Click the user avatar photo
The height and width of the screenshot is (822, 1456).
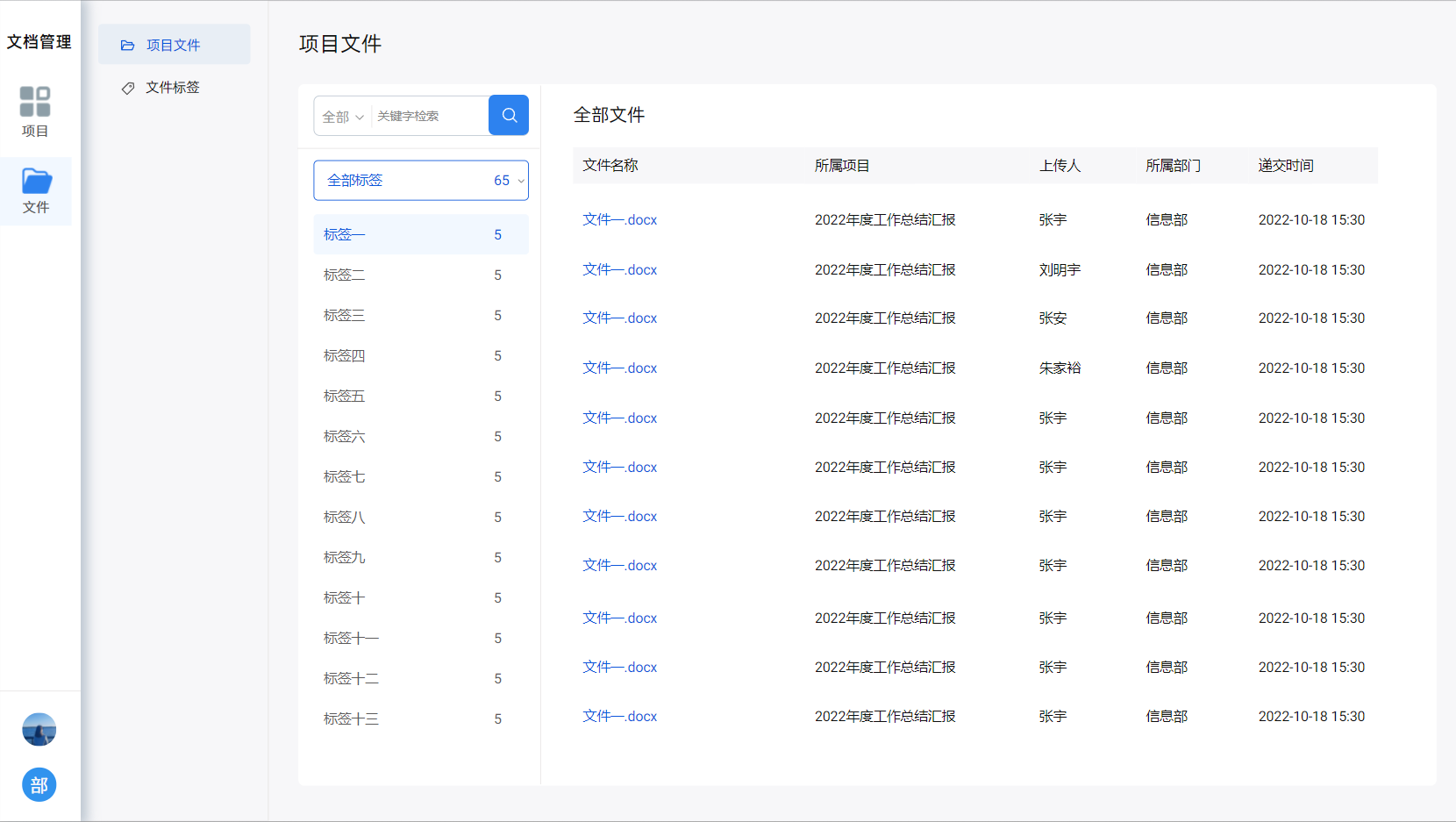tap(39, 729)
